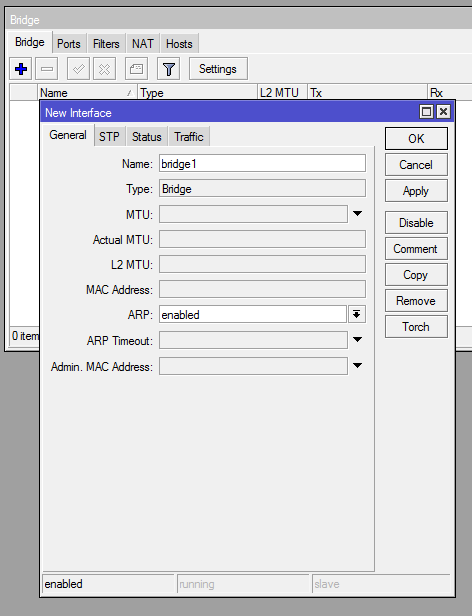Click the Rx column header
The image size is (472, 616).
(x=450, y=93)
